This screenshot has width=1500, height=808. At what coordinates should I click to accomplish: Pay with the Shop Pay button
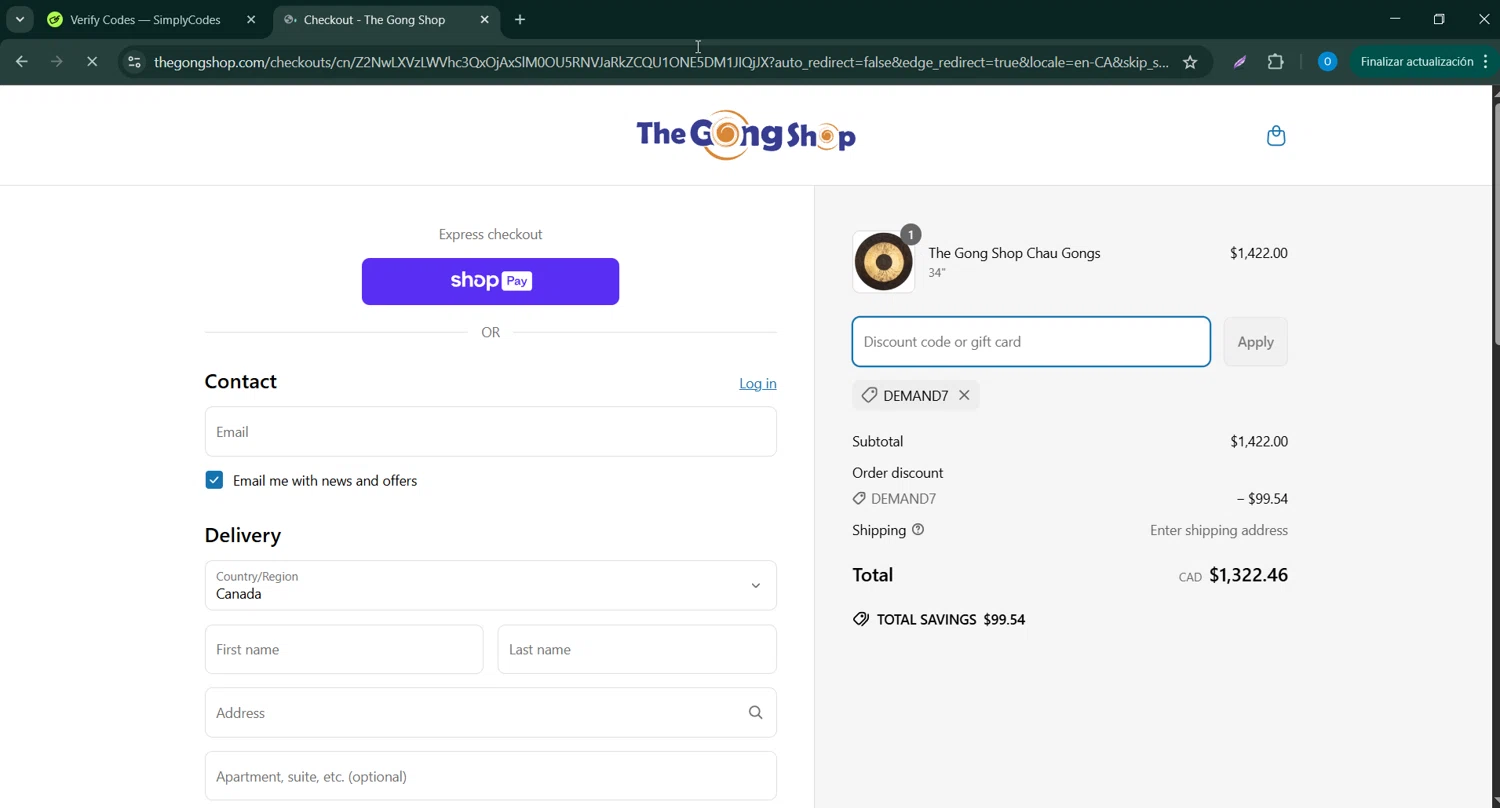point(490,281)
